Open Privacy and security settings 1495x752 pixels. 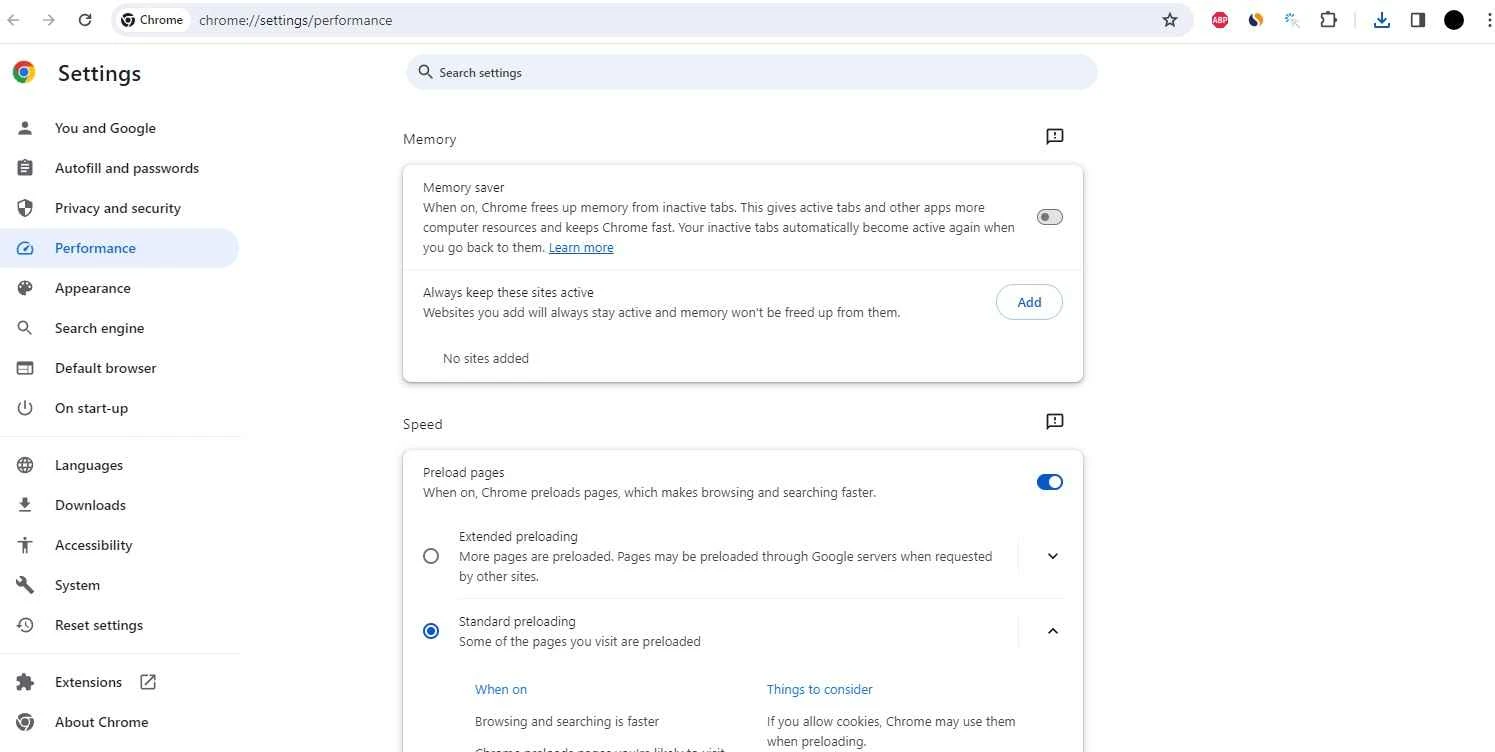[x=120, y=208]
